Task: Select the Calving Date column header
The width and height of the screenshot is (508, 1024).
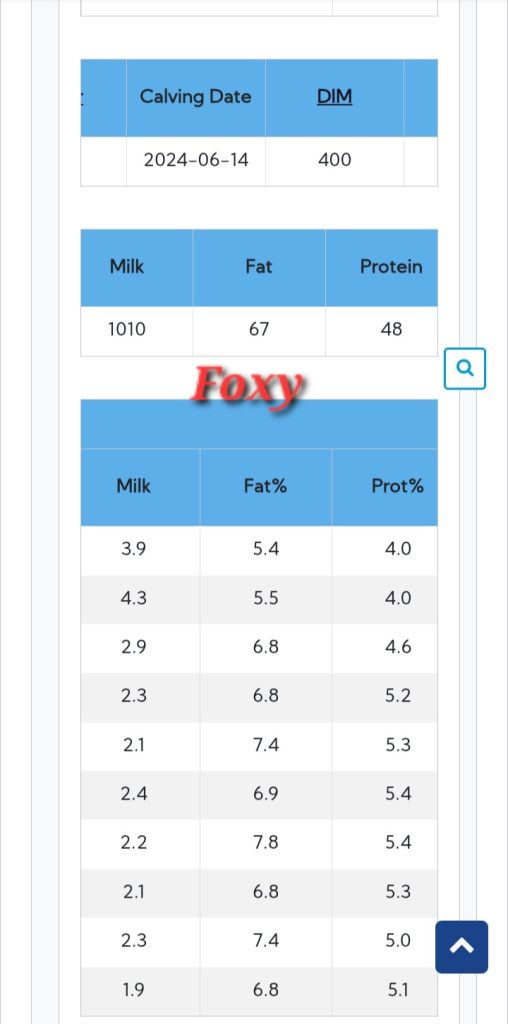Action: 195,97
